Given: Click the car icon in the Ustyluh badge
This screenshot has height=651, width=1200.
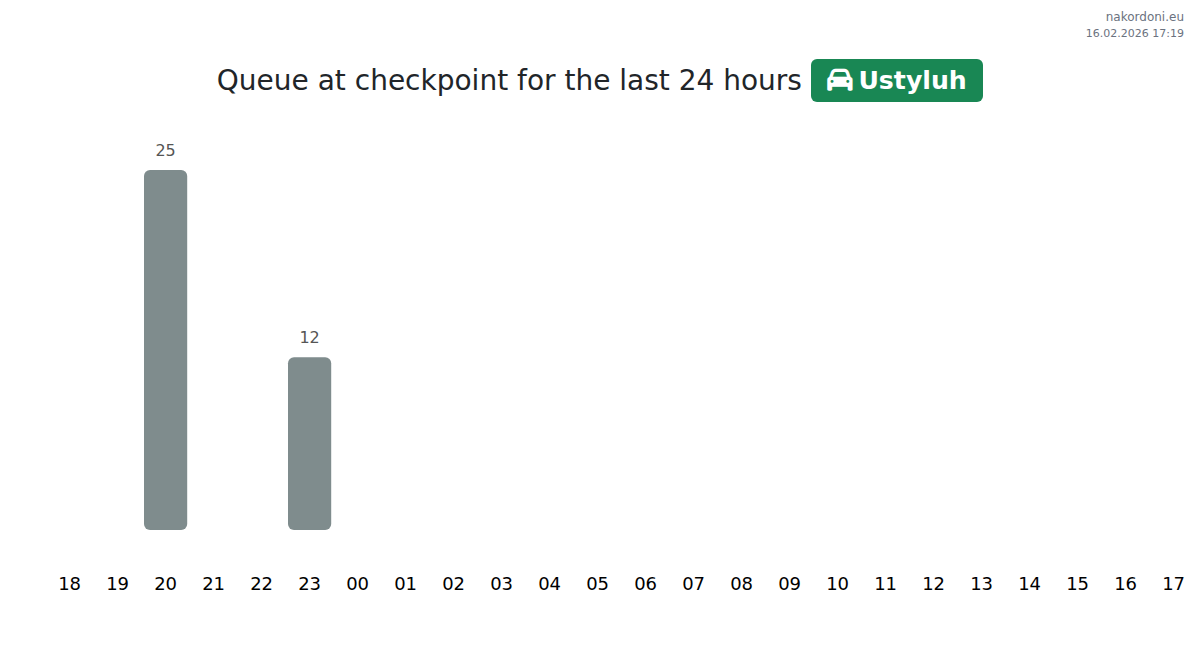Looking at the screenshot, I should (840, 80).
